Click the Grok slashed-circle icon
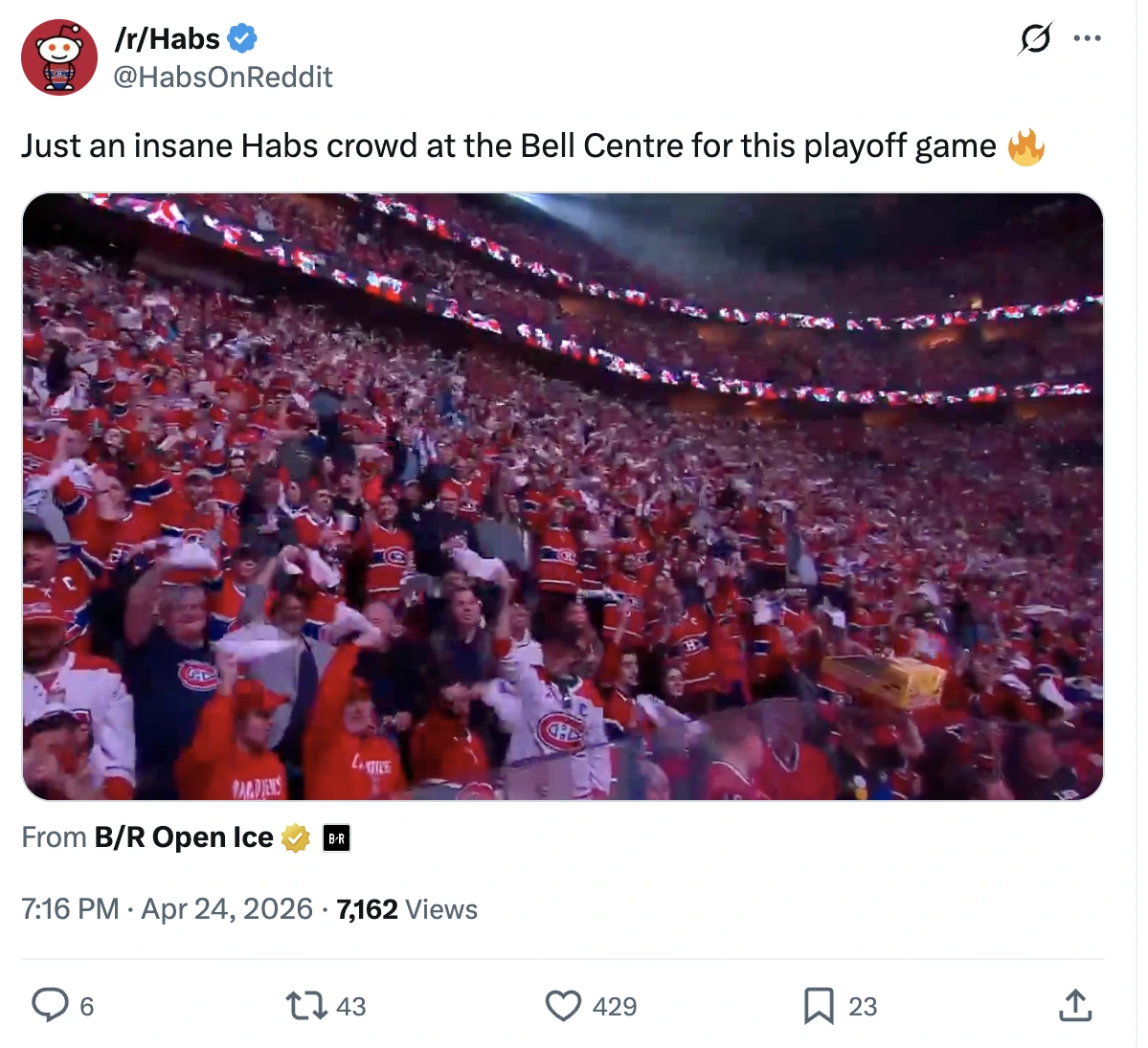Screen dimensions: 1148x1048 coord(1035,39)
